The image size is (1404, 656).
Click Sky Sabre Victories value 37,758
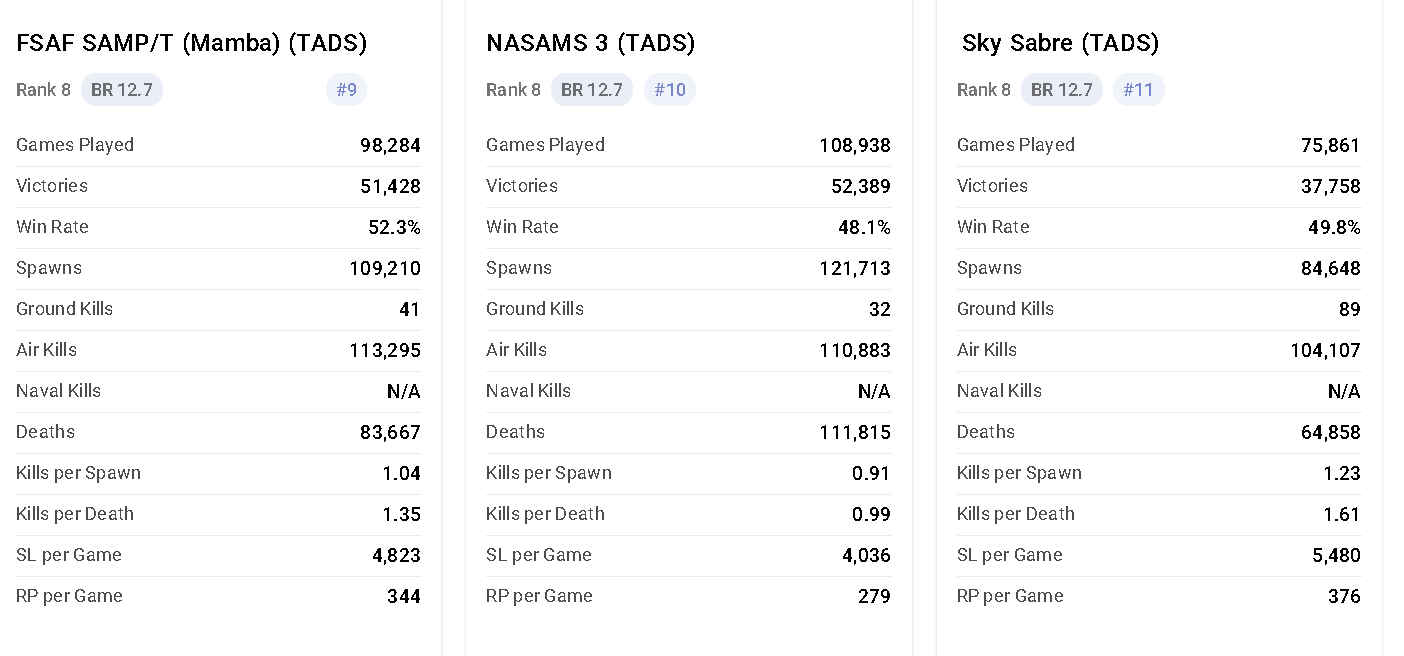[x=1330, y=186]
